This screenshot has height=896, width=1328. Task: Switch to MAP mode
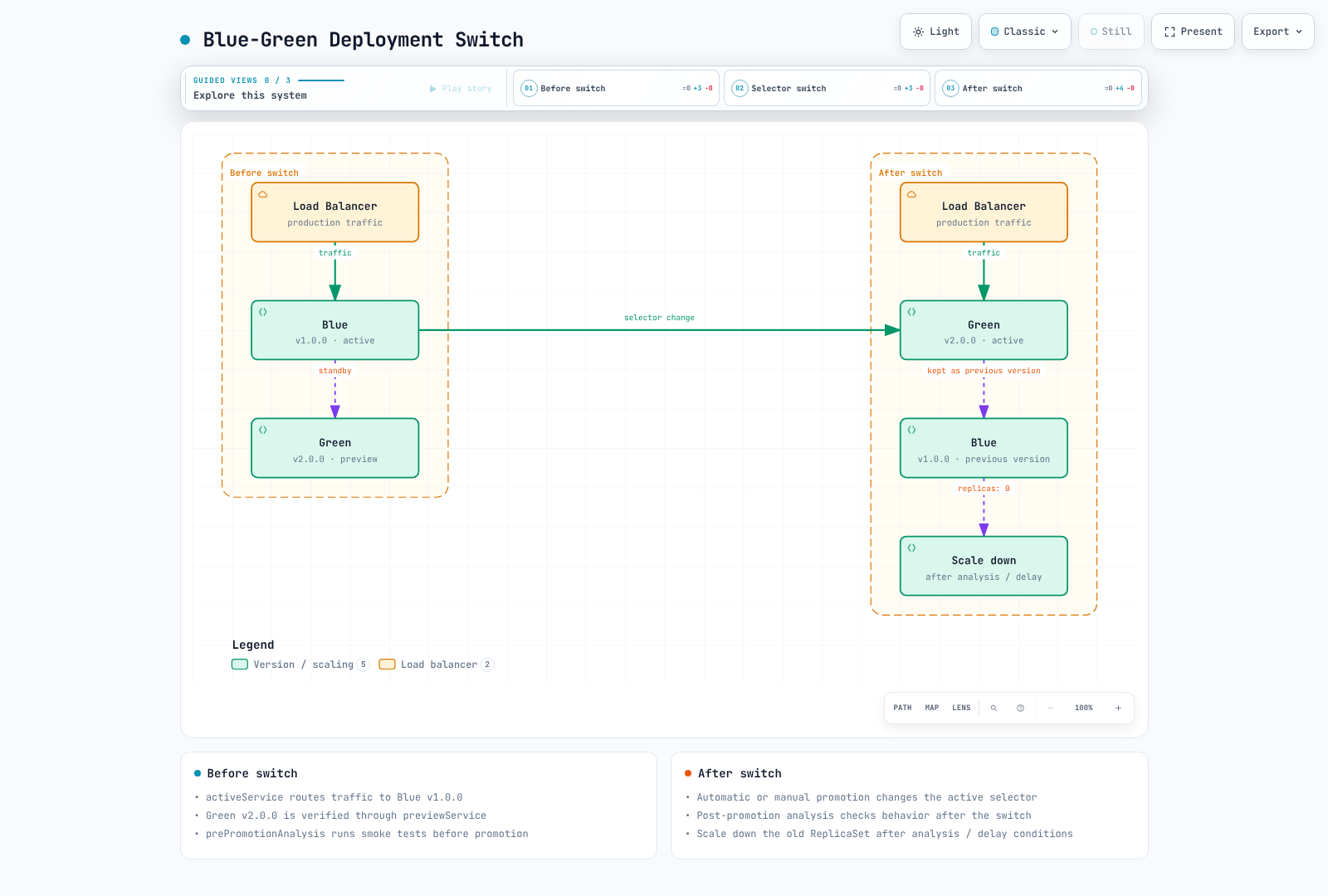[x=932, y=708]
